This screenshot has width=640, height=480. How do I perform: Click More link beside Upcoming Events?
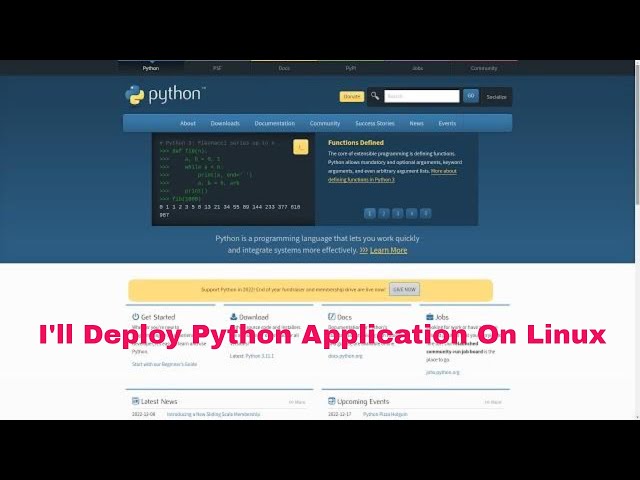tap(493, 402)
